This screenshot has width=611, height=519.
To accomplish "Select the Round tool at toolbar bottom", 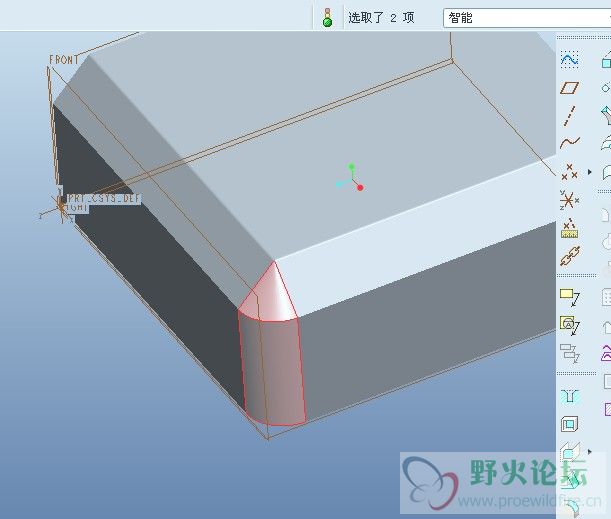I will click(574, 508).
